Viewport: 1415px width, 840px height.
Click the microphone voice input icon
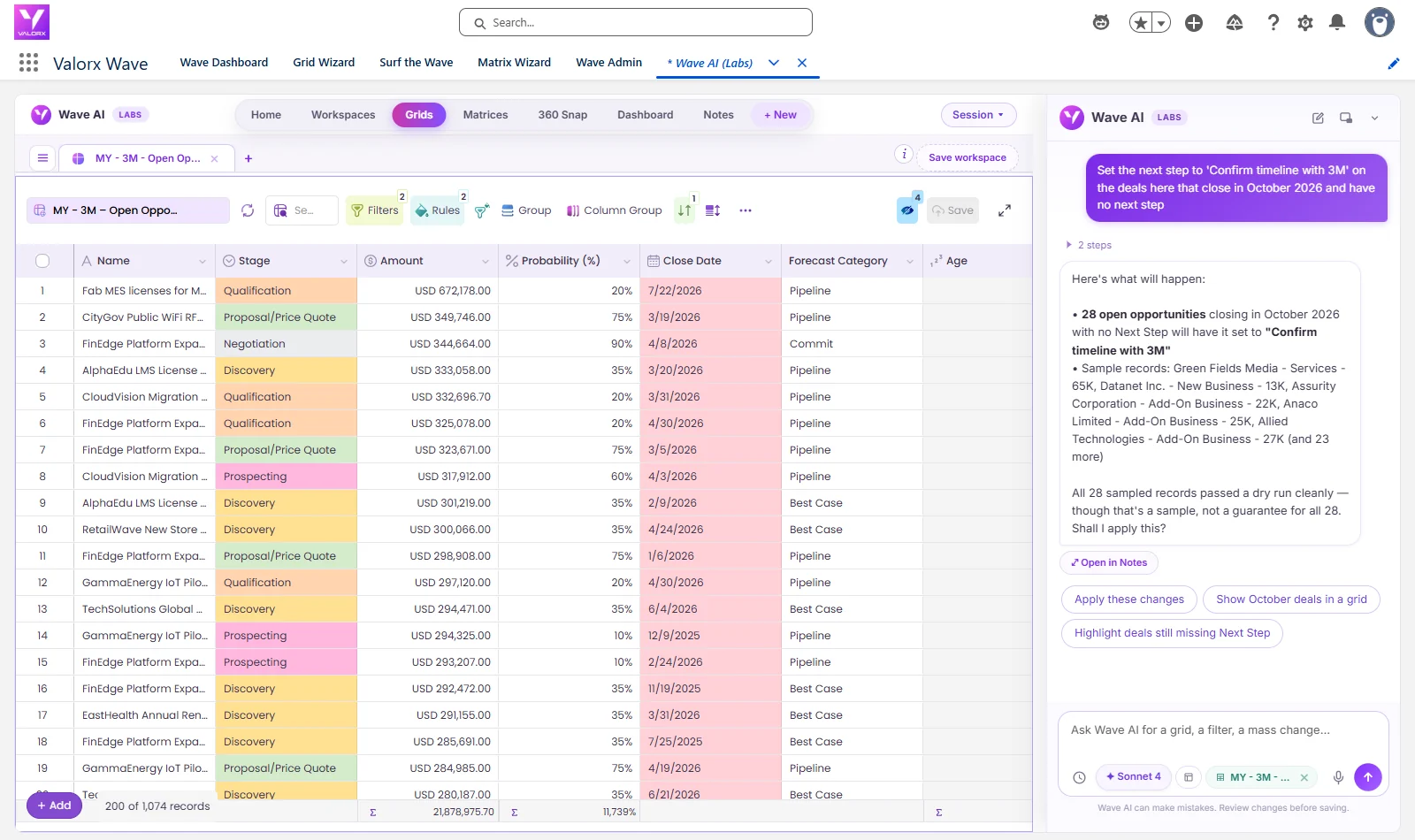tap(1338, 777)
